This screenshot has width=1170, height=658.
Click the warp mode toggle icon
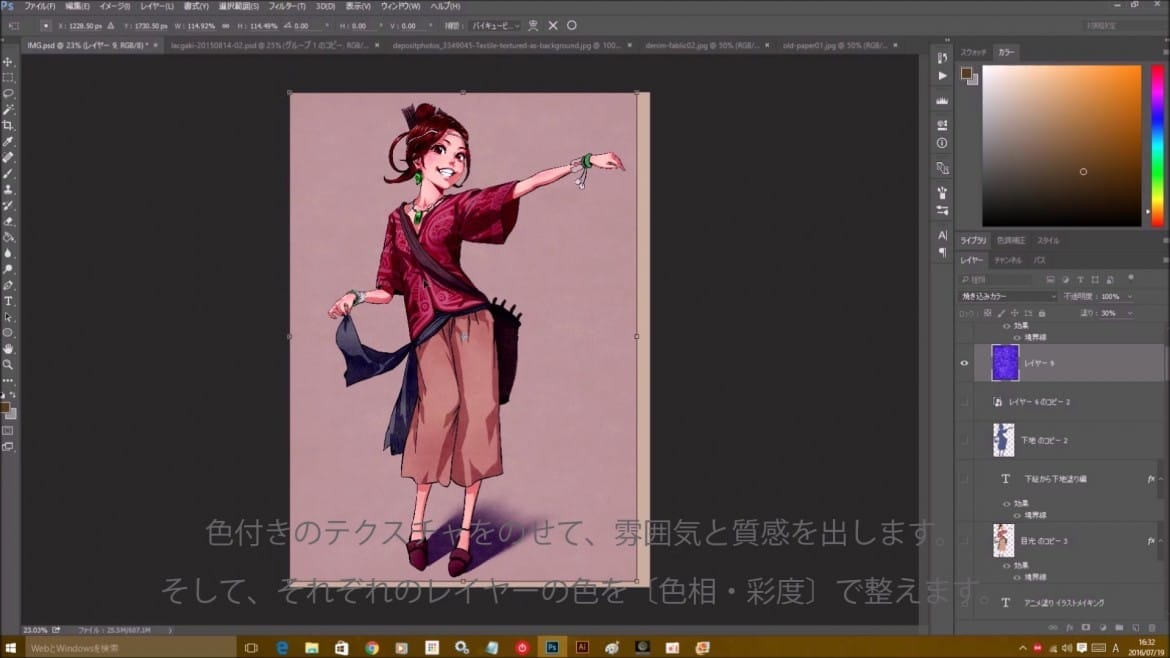coord(533,25)
